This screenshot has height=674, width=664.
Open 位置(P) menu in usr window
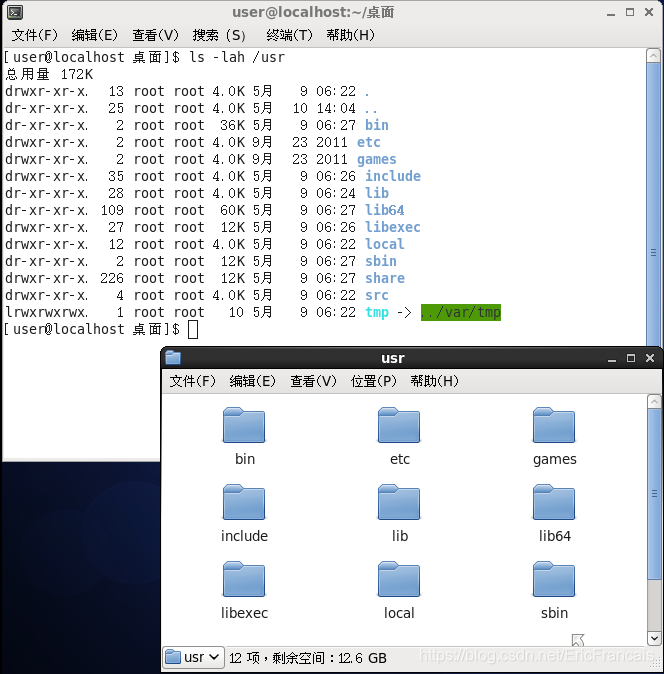tap(373, 381)
